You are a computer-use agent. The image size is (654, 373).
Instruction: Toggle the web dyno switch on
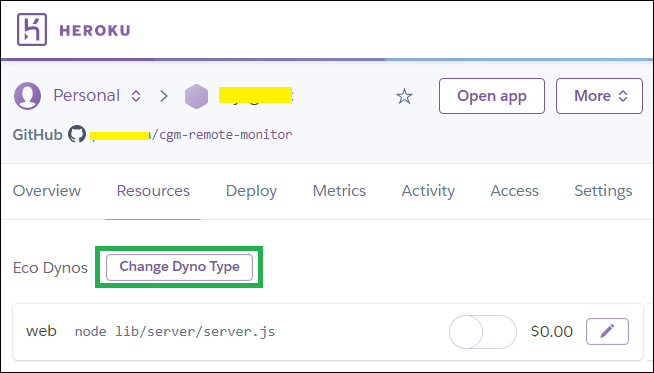point(483,332)
